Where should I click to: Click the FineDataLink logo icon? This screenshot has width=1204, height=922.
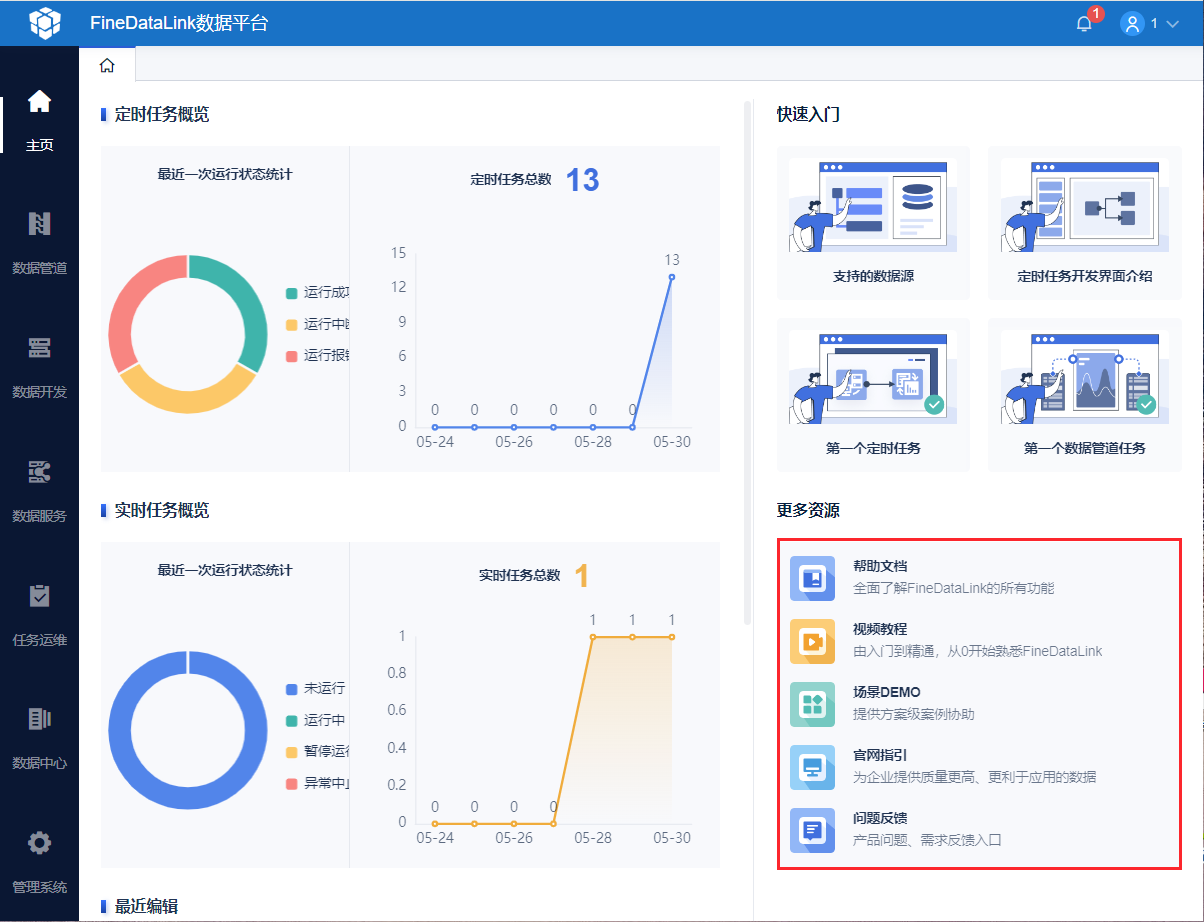(x=45, y=23)
